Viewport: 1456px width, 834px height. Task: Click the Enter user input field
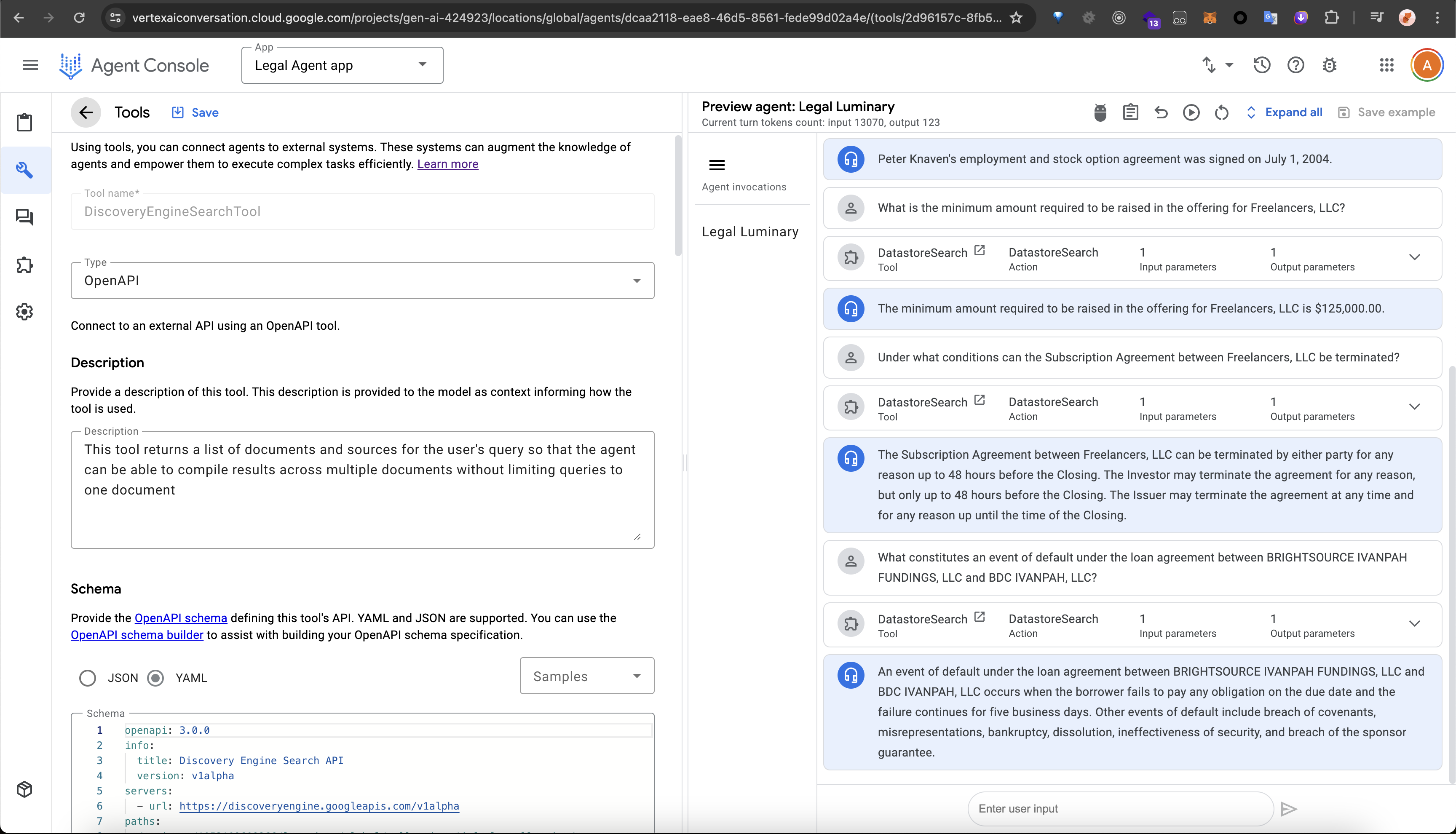pos(1119,809)
